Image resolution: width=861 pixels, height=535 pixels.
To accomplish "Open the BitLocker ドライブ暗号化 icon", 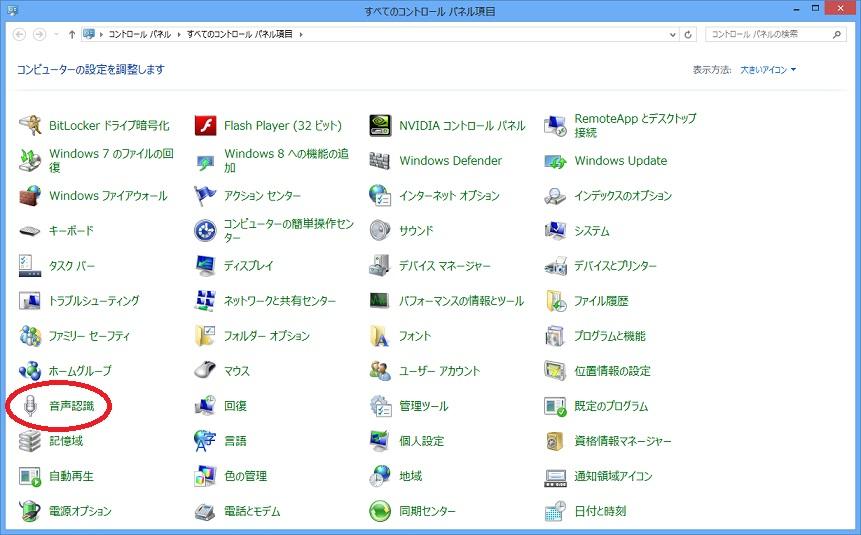I will [x=30, y=126].
